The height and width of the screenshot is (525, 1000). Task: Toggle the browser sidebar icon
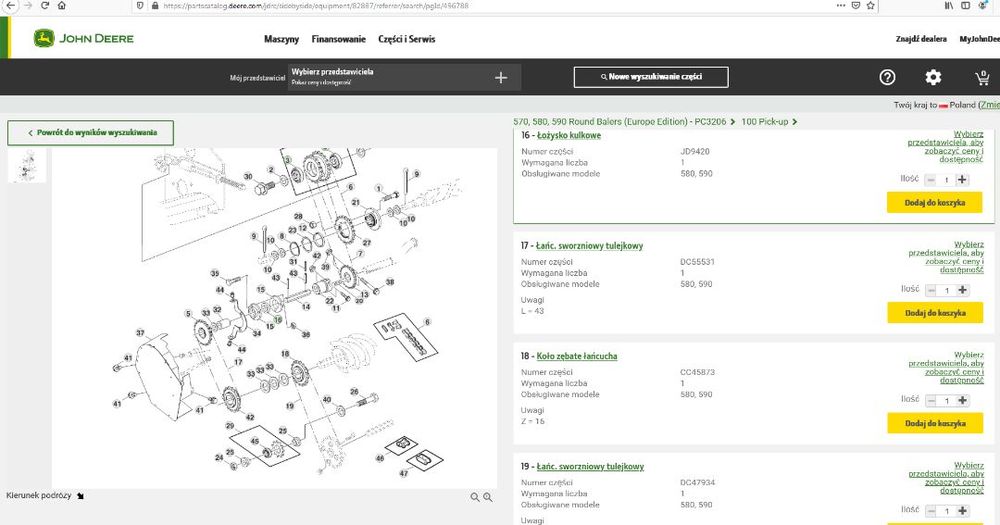pyautogui.click(x=966, y=5)
